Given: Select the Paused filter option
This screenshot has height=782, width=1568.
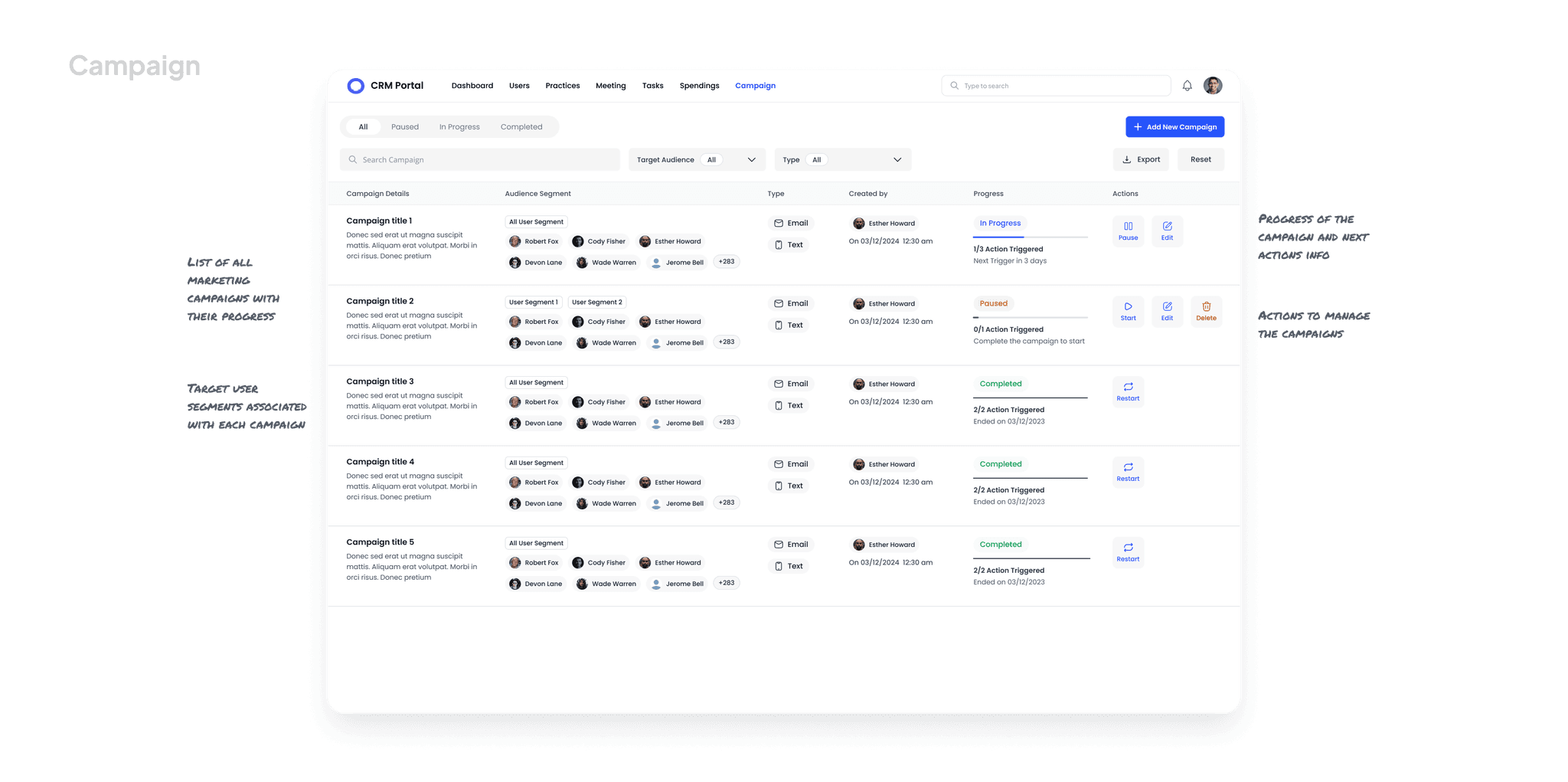Looking at the screenshot, I should pos(404,126).
